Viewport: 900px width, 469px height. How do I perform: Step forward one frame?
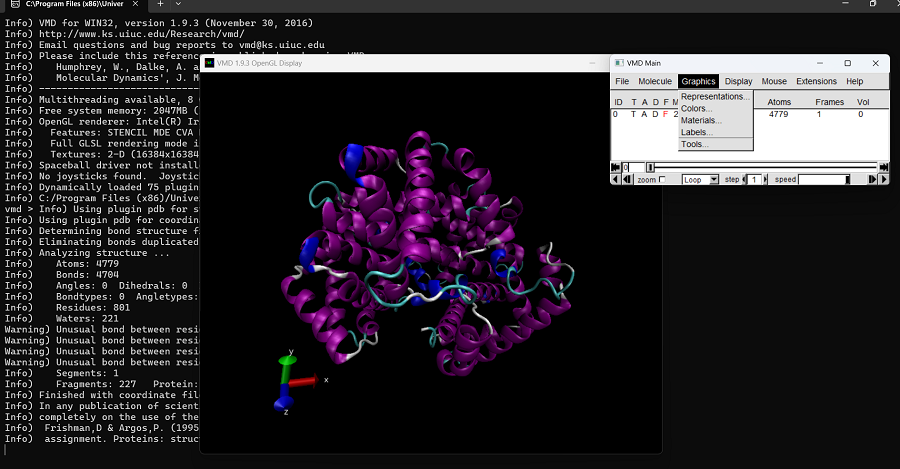pos(872,179)
